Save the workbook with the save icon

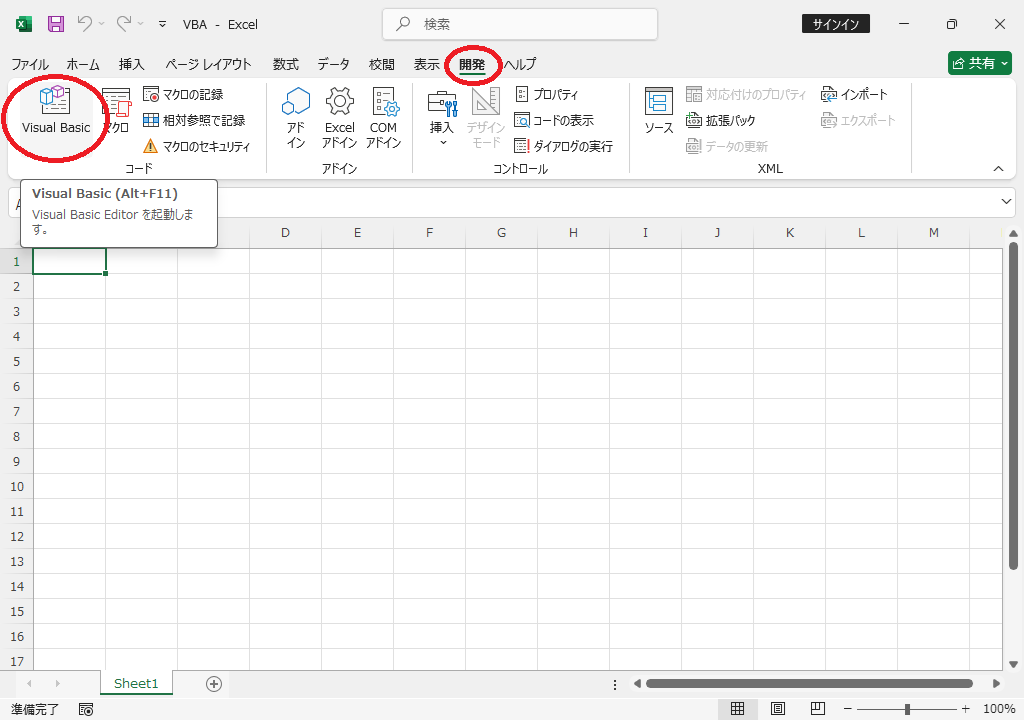pyautogui.click(x=56, y=24)
